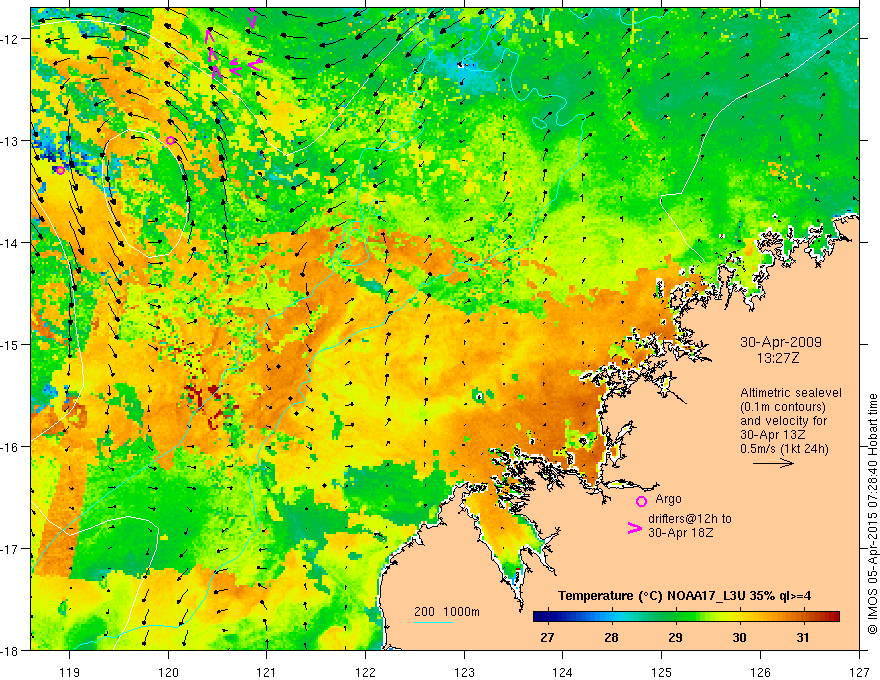Viewport: 880px width, 680px height.
Task: Click the '126' longitude axis label
Action: click(x=760, y=672)
